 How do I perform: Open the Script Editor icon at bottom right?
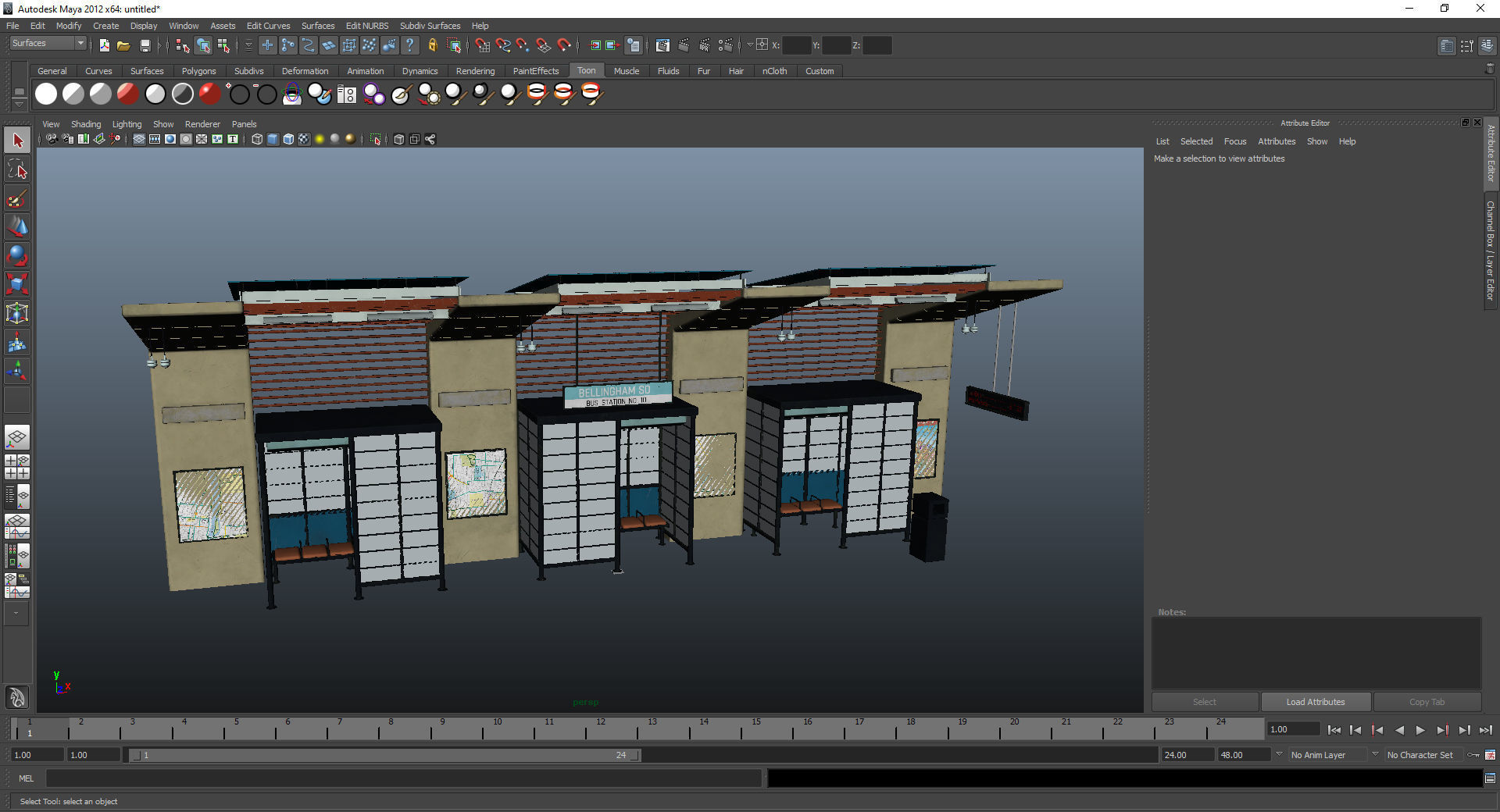click(1490, 778)
